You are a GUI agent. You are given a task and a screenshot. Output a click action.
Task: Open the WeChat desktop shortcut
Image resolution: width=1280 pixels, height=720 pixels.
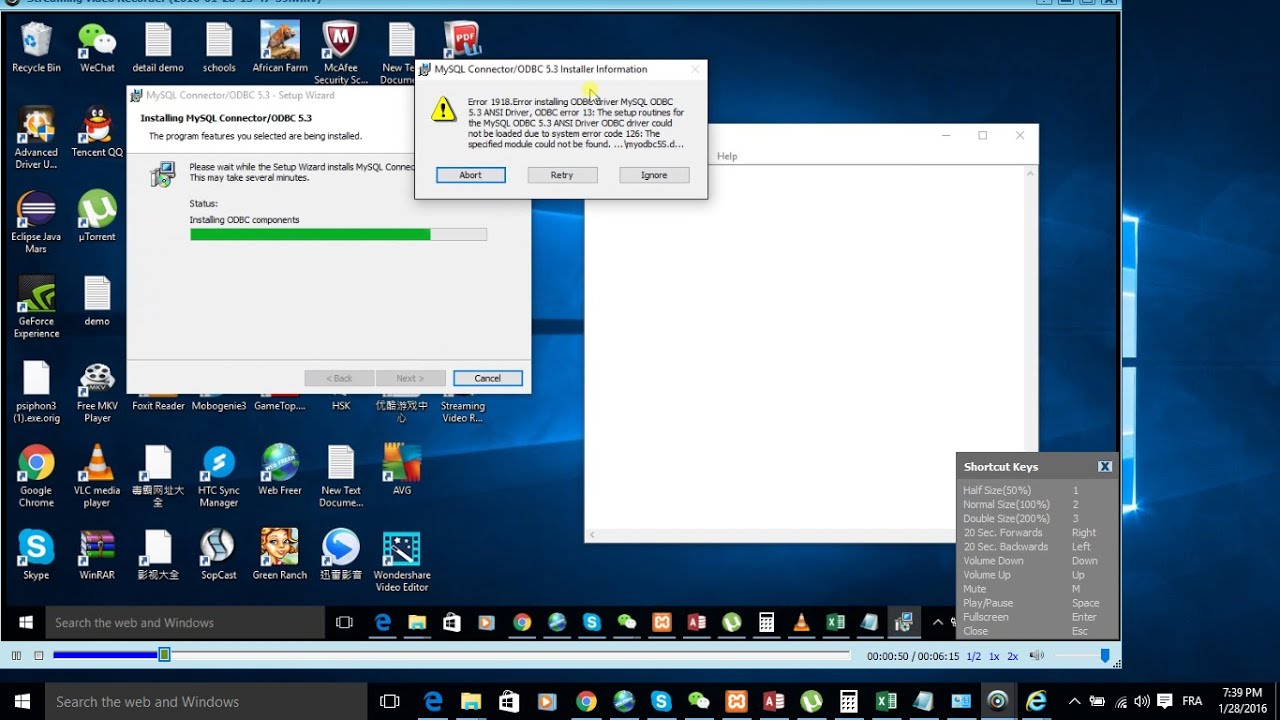pos(97,47)
